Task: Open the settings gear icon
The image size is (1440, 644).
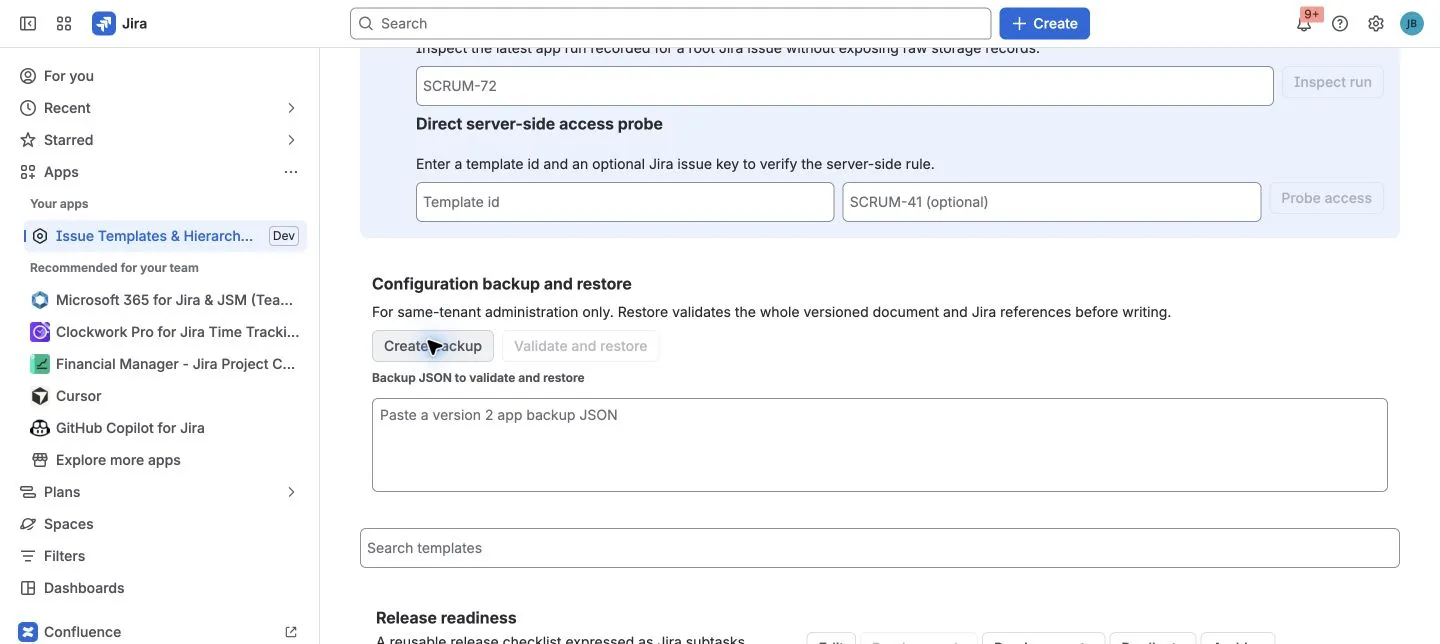Action: click(x=1376, y=23)
